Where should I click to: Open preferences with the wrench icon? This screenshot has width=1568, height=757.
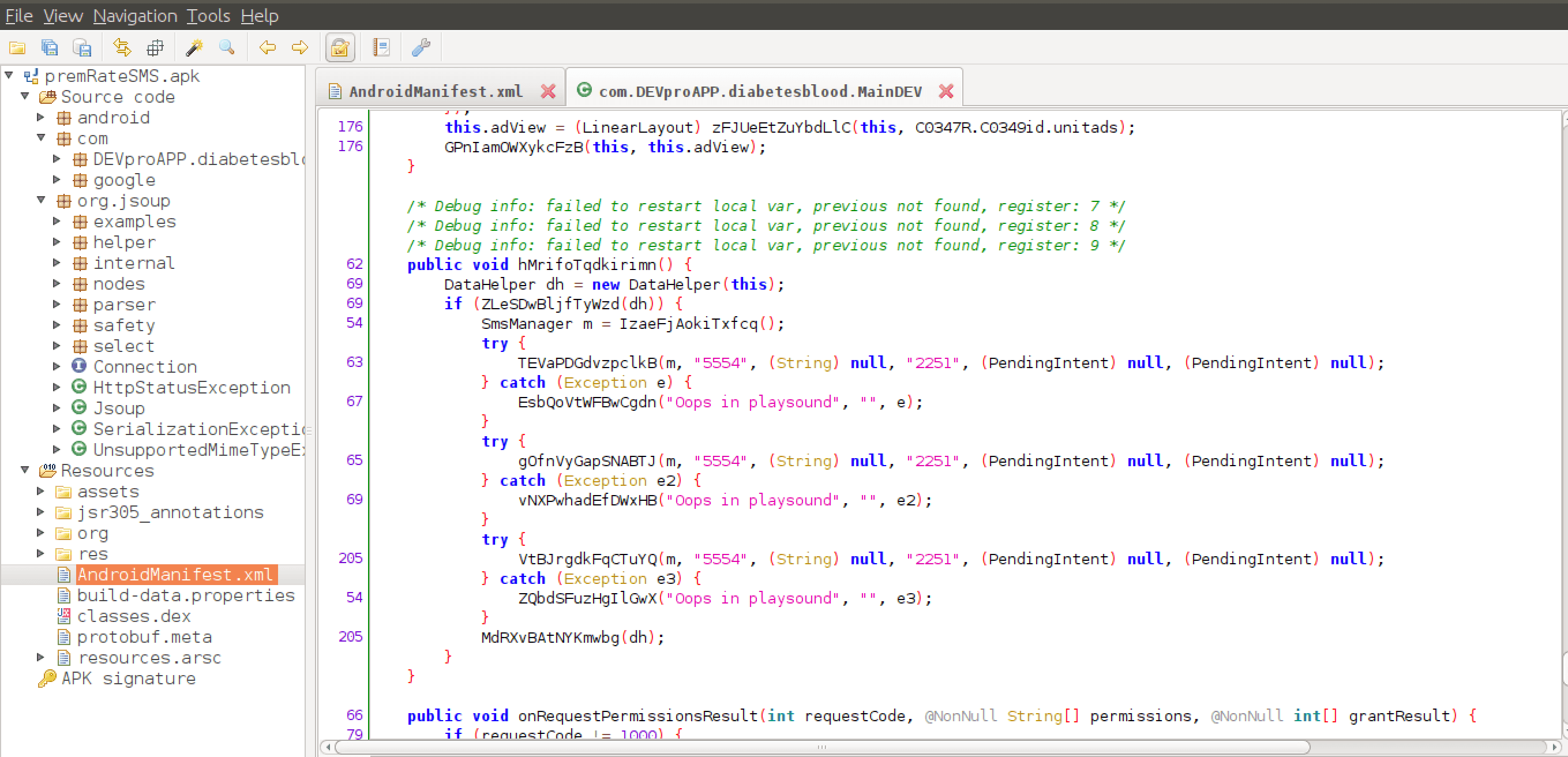tap(421, 47)
